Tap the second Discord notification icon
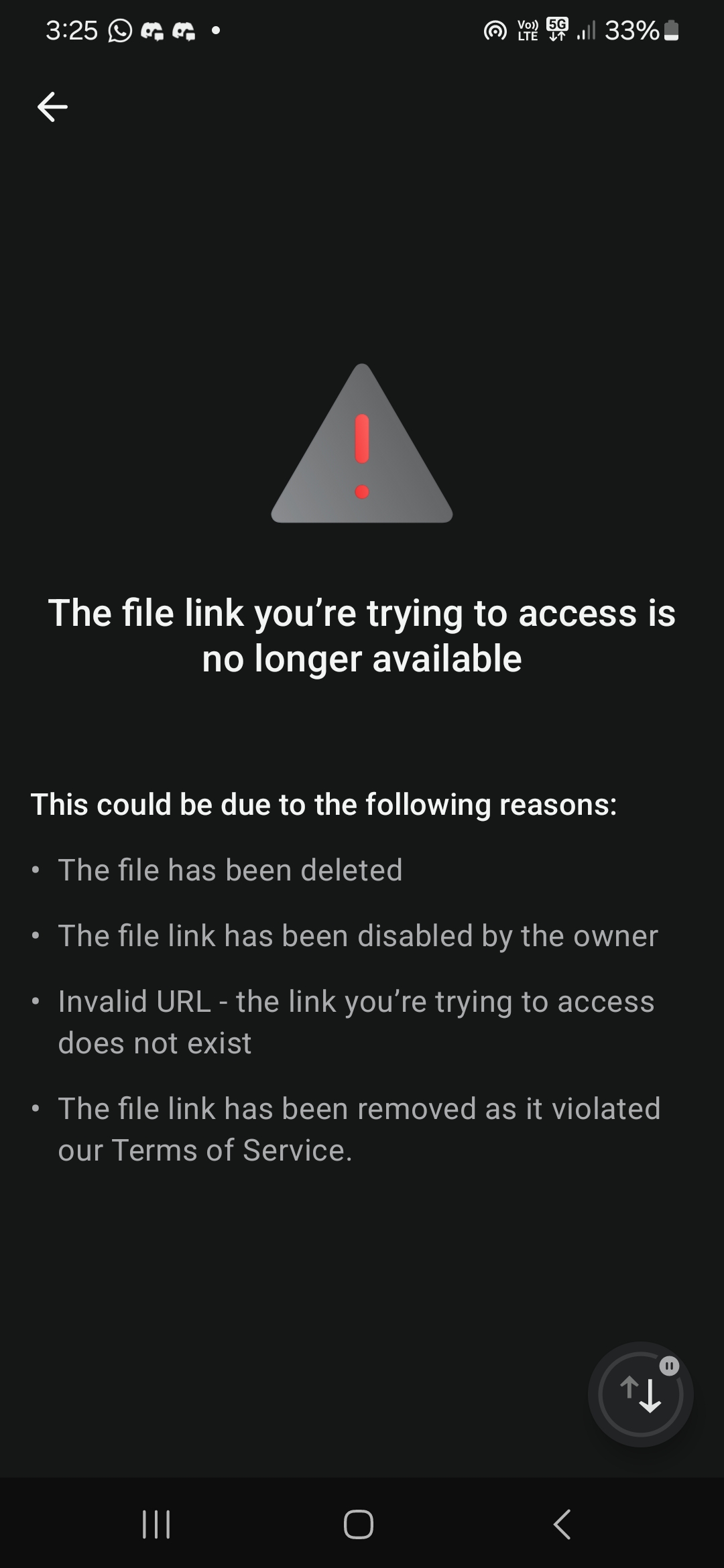This screenshot has height=1568, width=724. (184, 31)
